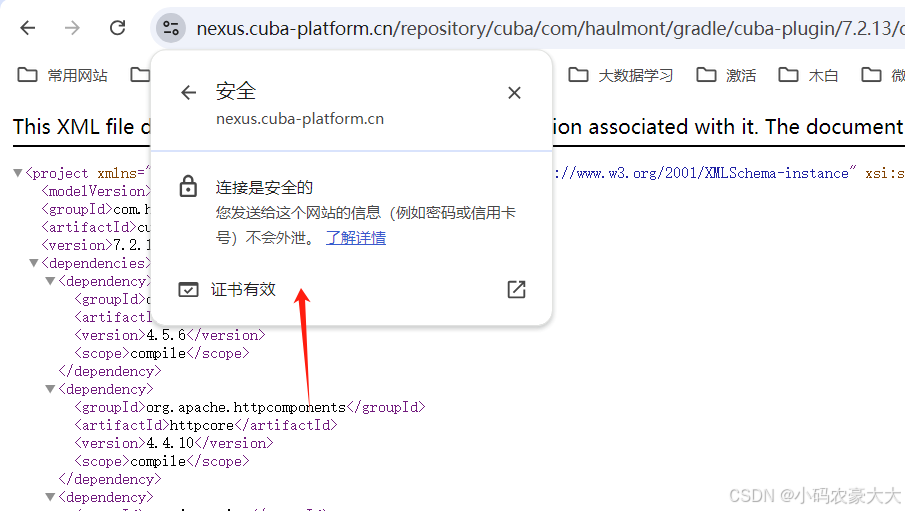905x511 pixels.
Task: Collapse the httpcomponents dependency node
Action: 50,389
